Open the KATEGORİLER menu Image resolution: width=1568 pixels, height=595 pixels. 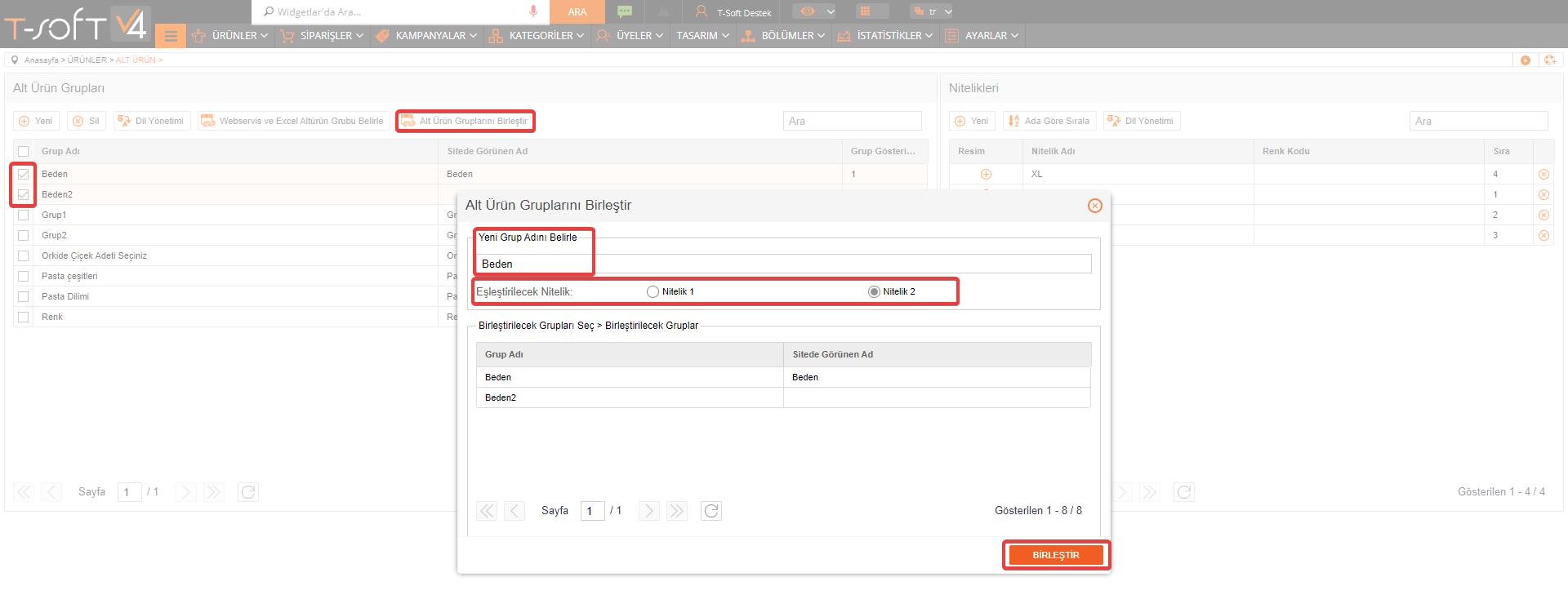click(x=537, y=36)
